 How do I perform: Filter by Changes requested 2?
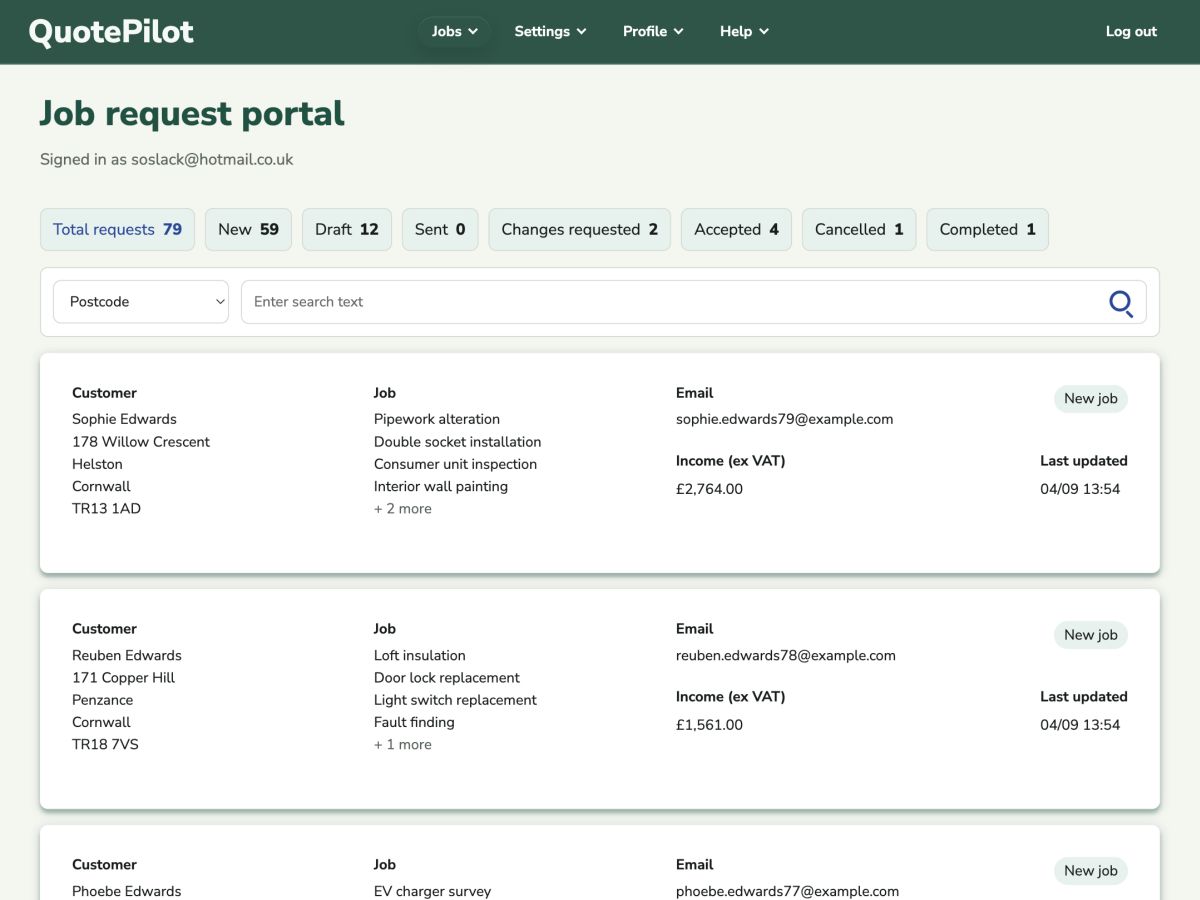coord(580,229)
